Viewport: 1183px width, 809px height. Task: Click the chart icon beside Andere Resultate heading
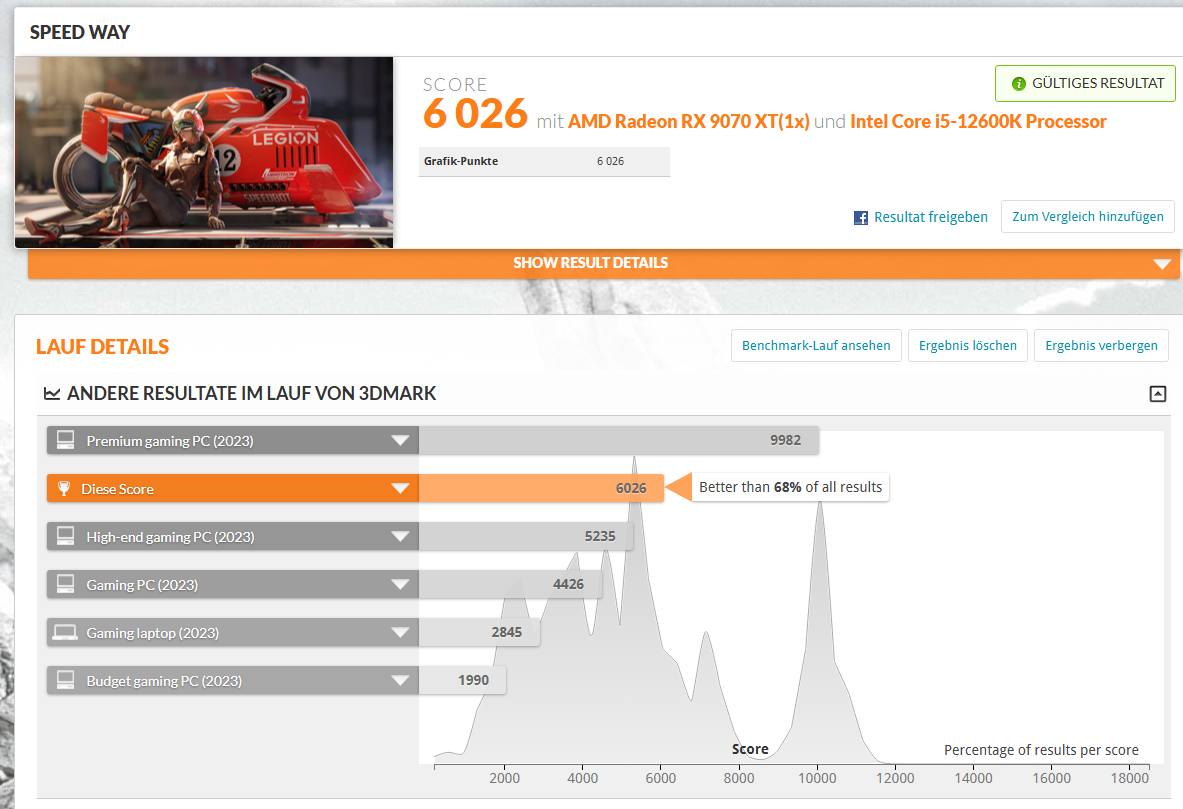pos(52,393)
